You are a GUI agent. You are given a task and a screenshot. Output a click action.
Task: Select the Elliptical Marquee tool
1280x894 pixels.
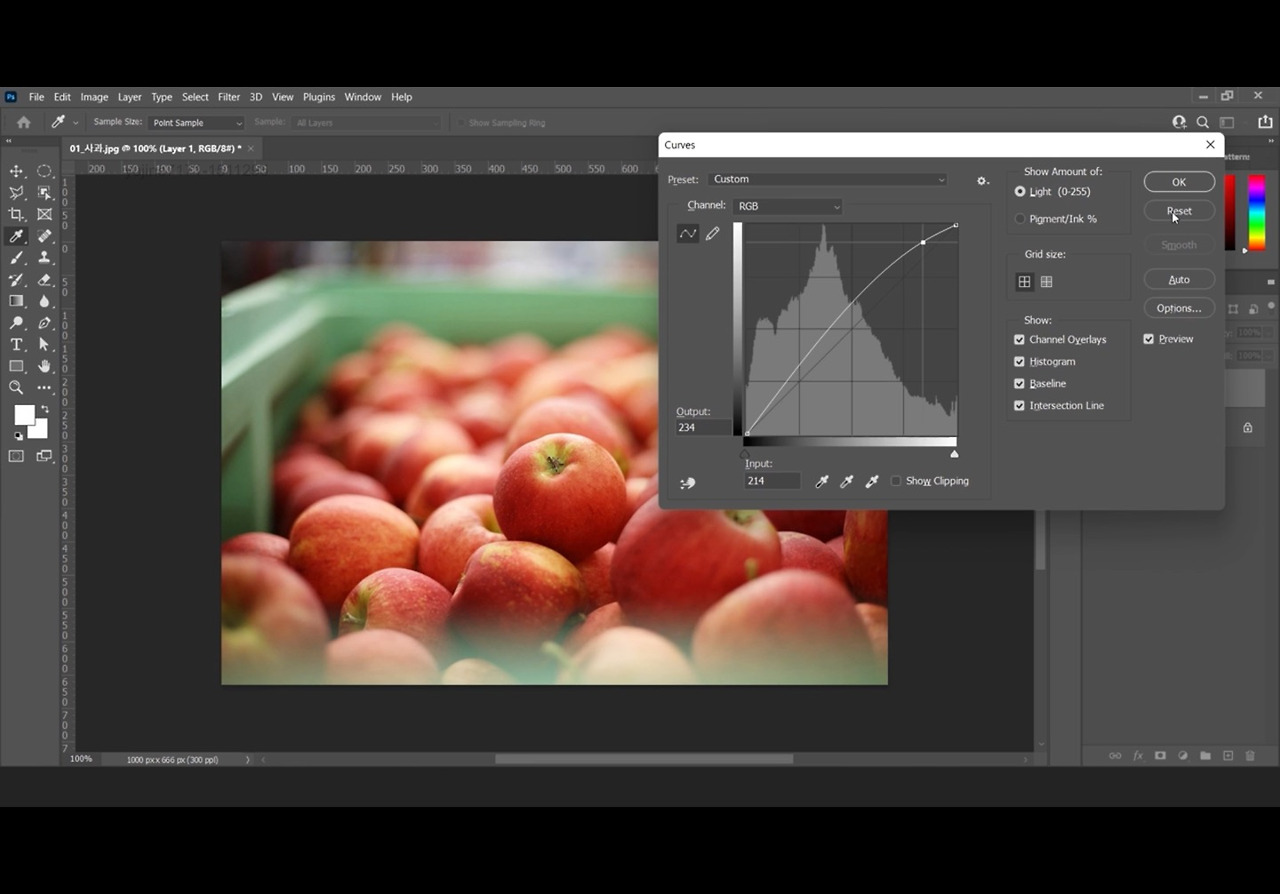tap(45, 171)
